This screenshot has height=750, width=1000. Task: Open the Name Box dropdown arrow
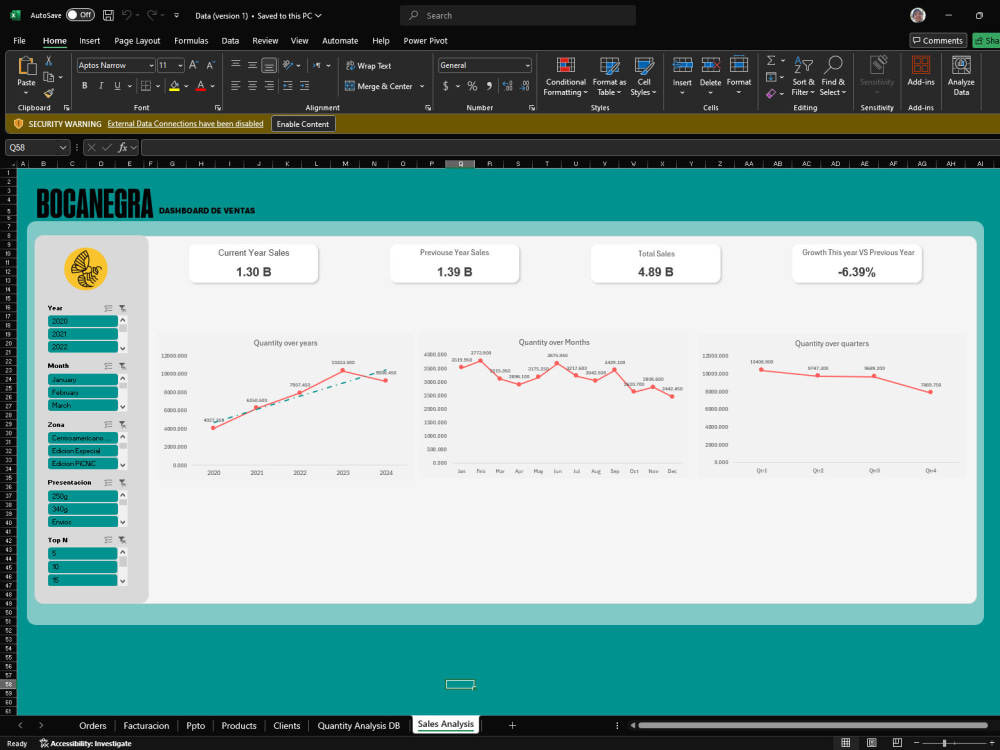62,148
